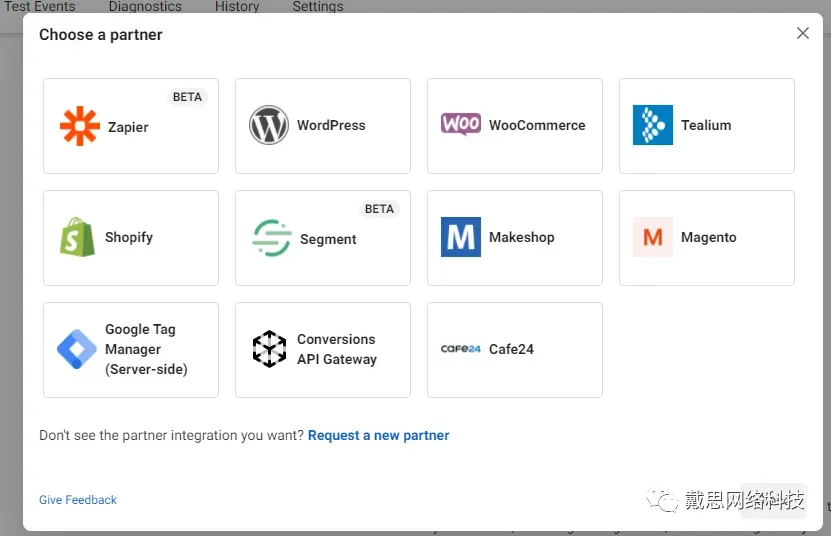Image resolution: width=831 pixels, height=536 pixels.
Task: Click the Zapier asterisk logo icon
Action: point(79,126)
